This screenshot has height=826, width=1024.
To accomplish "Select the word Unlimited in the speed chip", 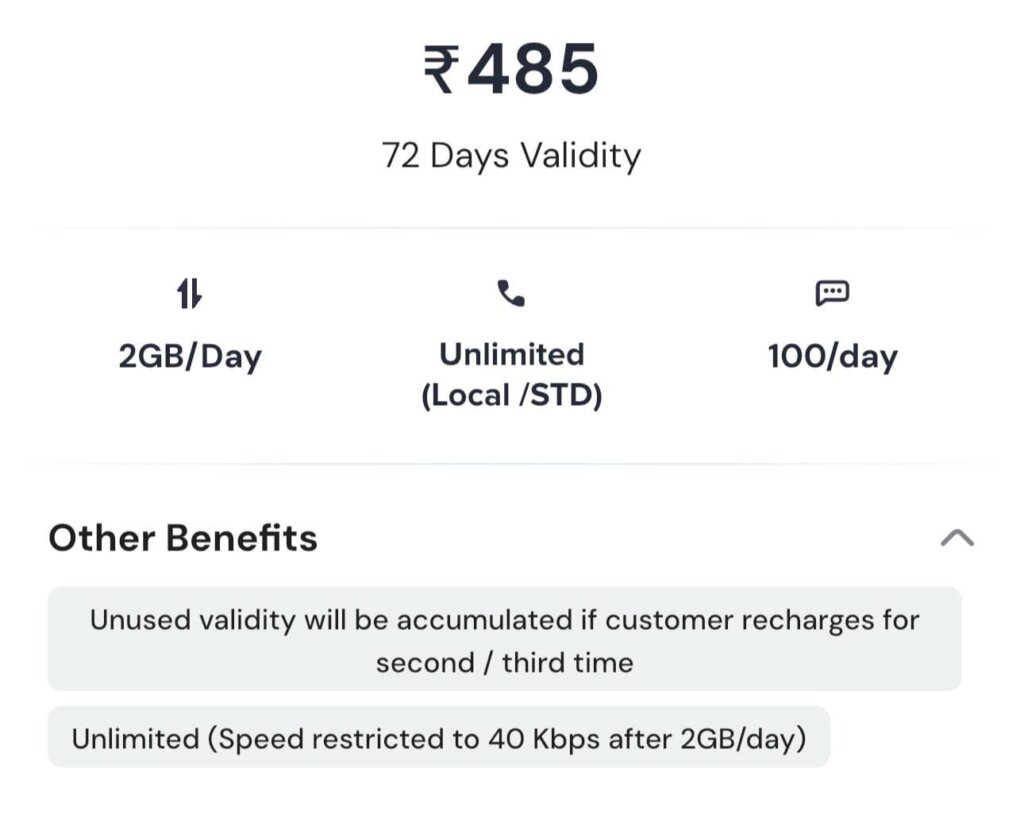I will point(135,739).
